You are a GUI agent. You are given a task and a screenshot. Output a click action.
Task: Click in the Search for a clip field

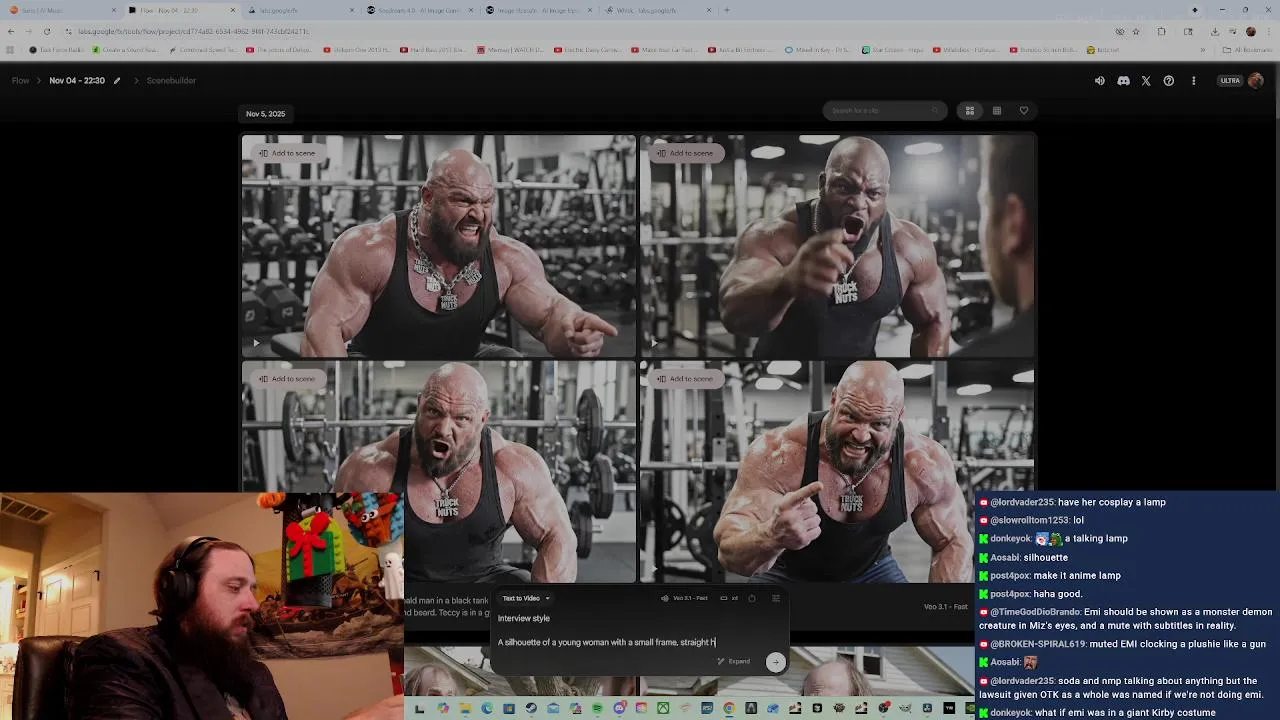tap(884, 110)
